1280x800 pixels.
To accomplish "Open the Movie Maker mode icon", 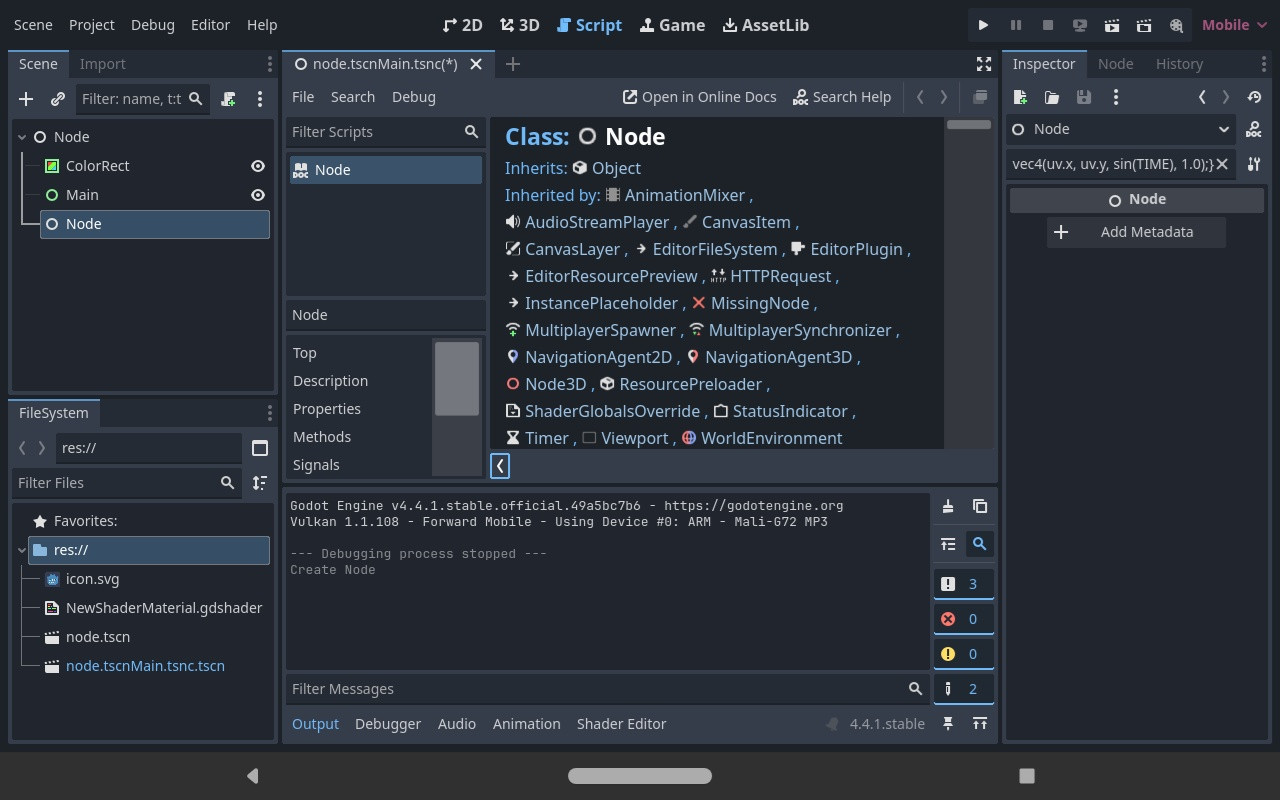I will 1176,25.
